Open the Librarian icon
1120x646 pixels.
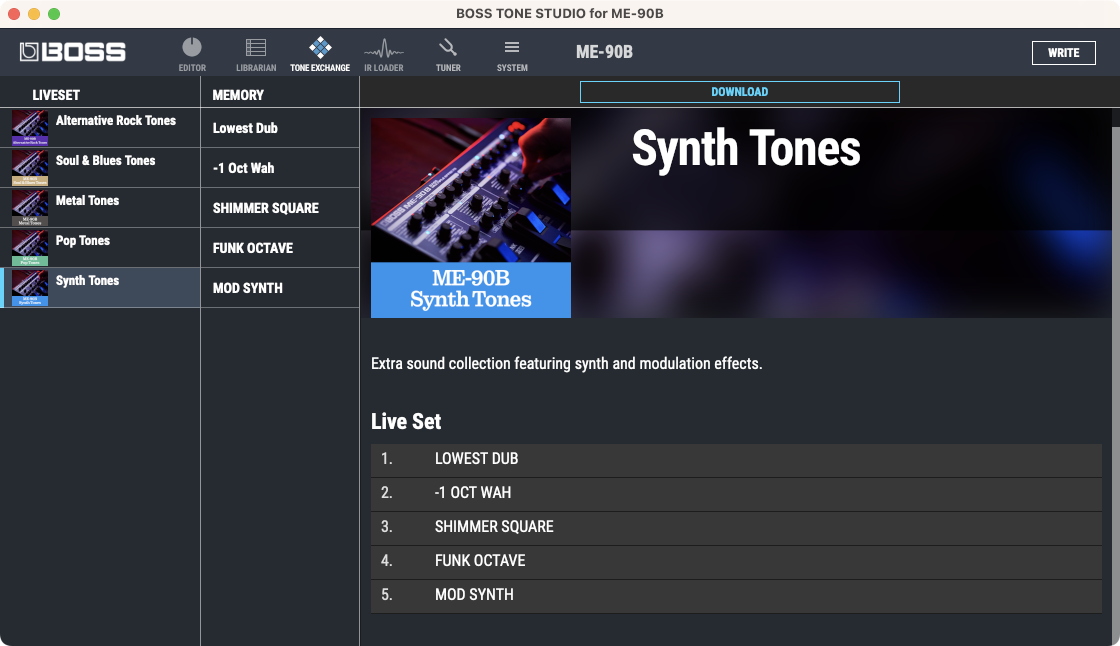[x=256, y=49]
